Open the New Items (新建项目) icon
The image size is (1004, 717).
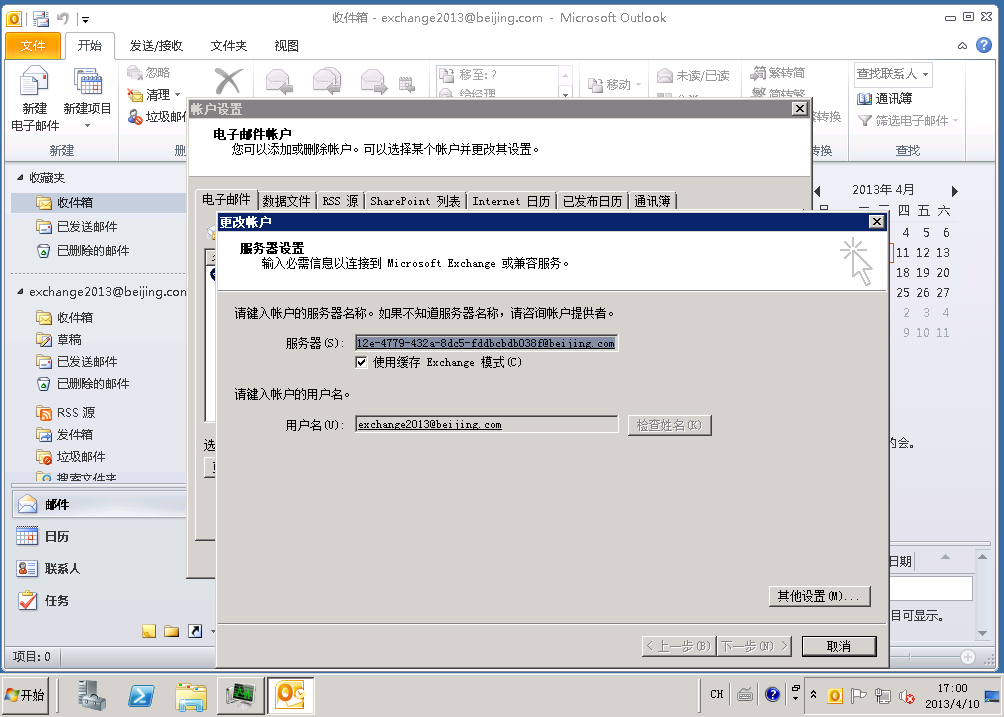tap(88, 82)
